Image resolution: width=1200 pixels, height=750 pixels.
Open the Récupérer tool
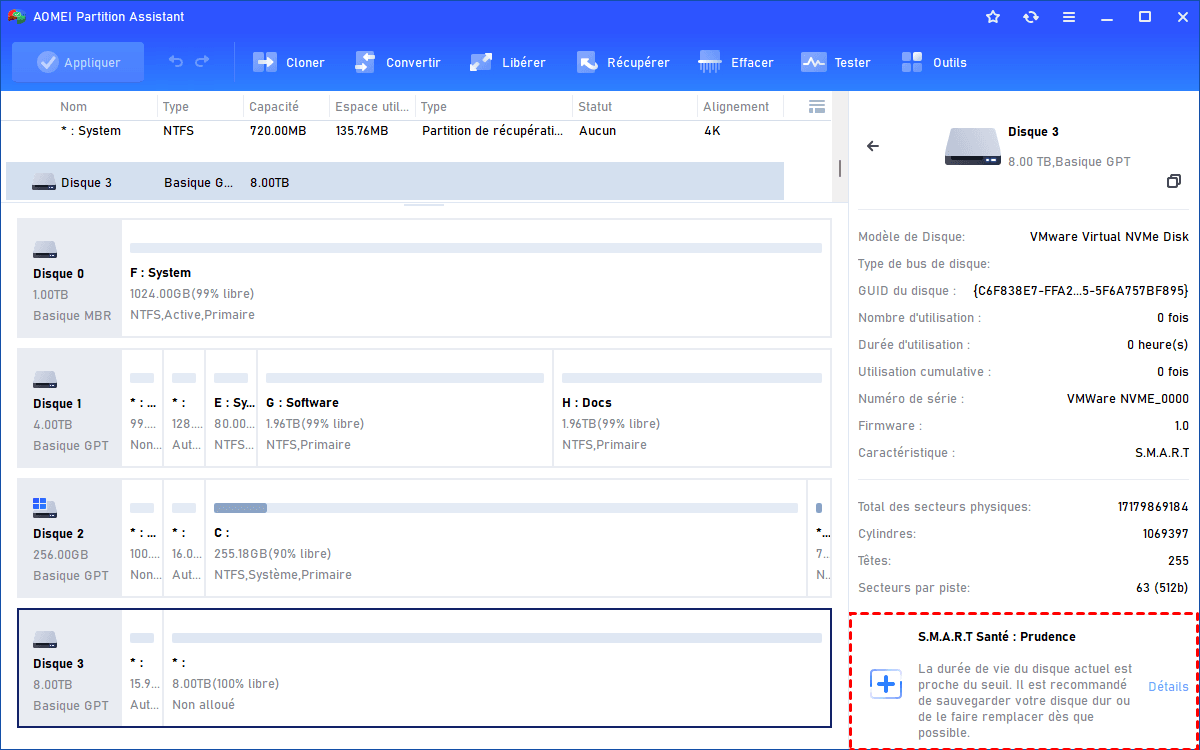point(588,62)
